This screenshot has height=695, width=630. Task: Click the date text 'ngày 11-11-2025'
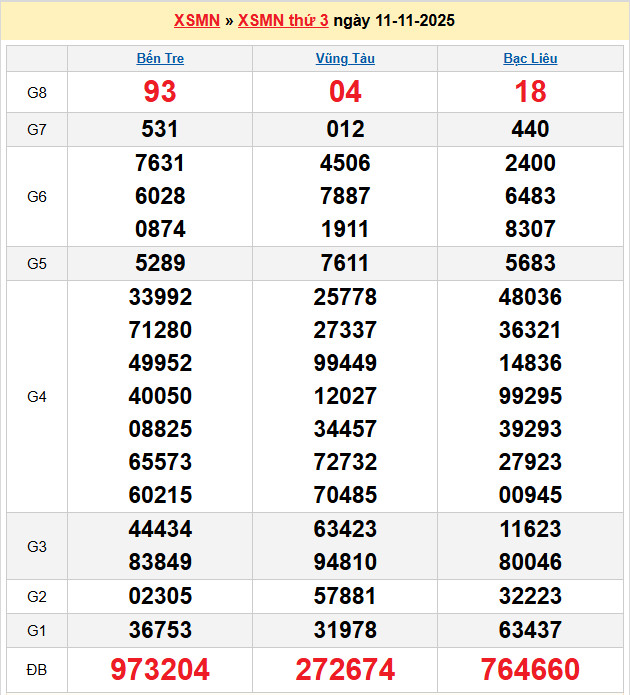(394, 20)
